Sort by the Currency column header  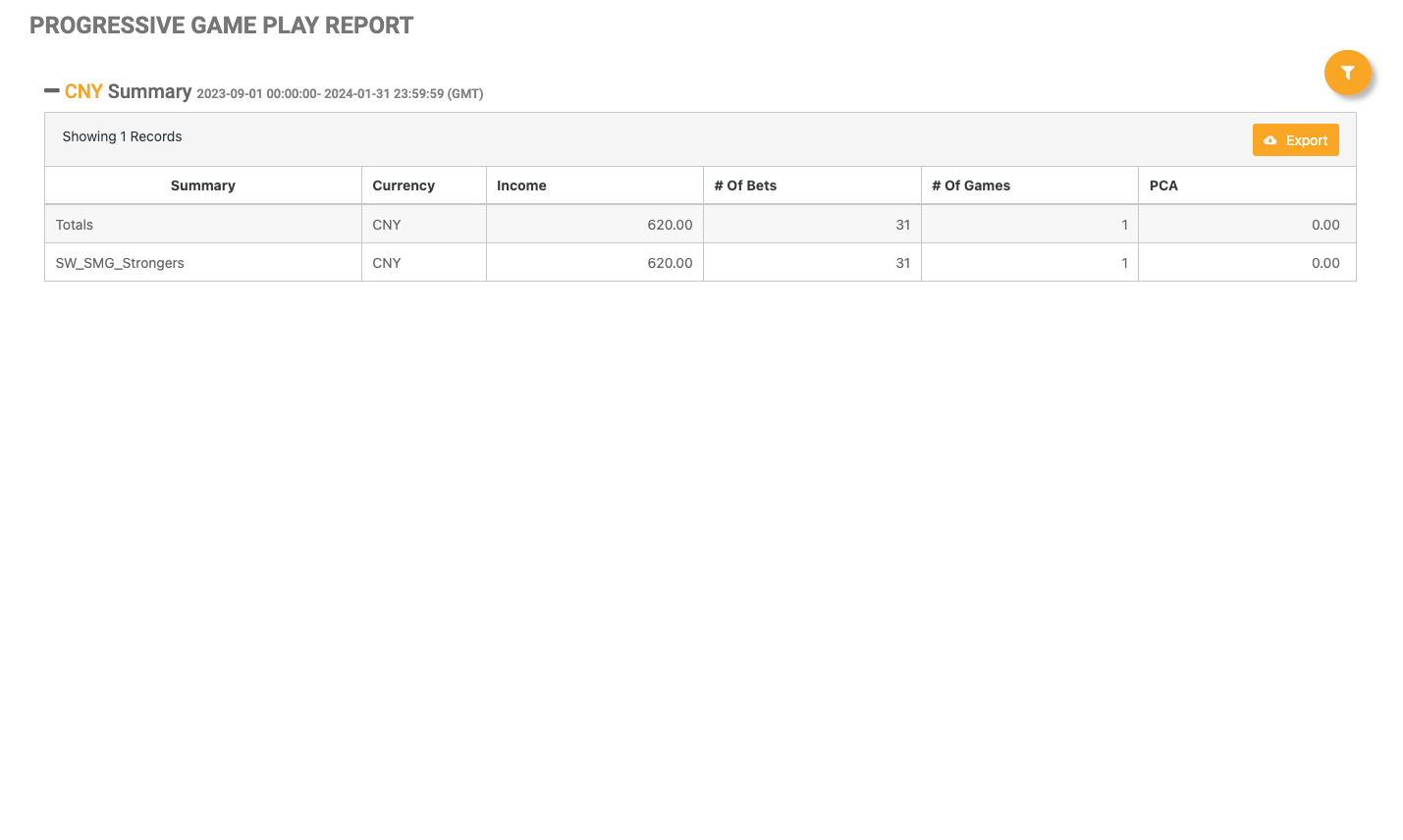[403, 185]
